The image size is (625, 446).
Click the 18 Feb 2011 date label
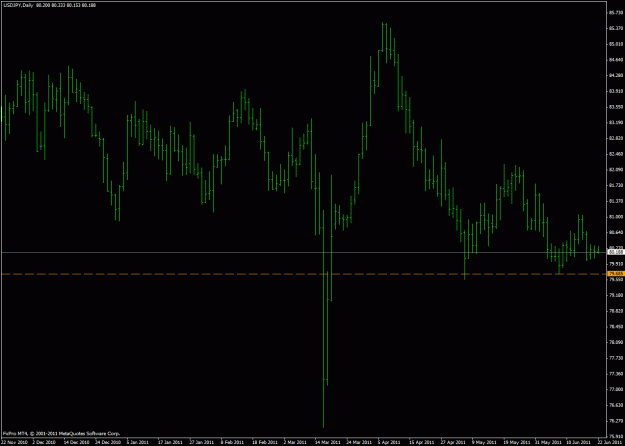coord(264,442)
